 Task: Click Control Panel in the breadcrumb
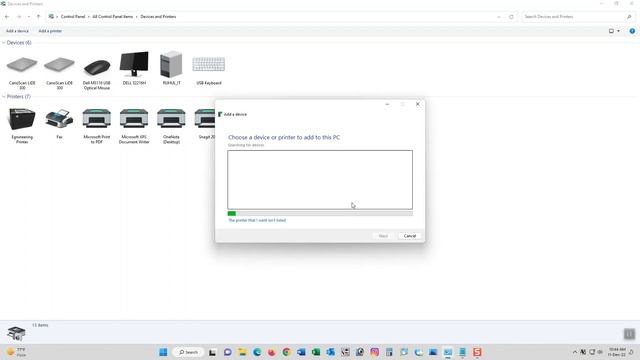tap(73, 17)
